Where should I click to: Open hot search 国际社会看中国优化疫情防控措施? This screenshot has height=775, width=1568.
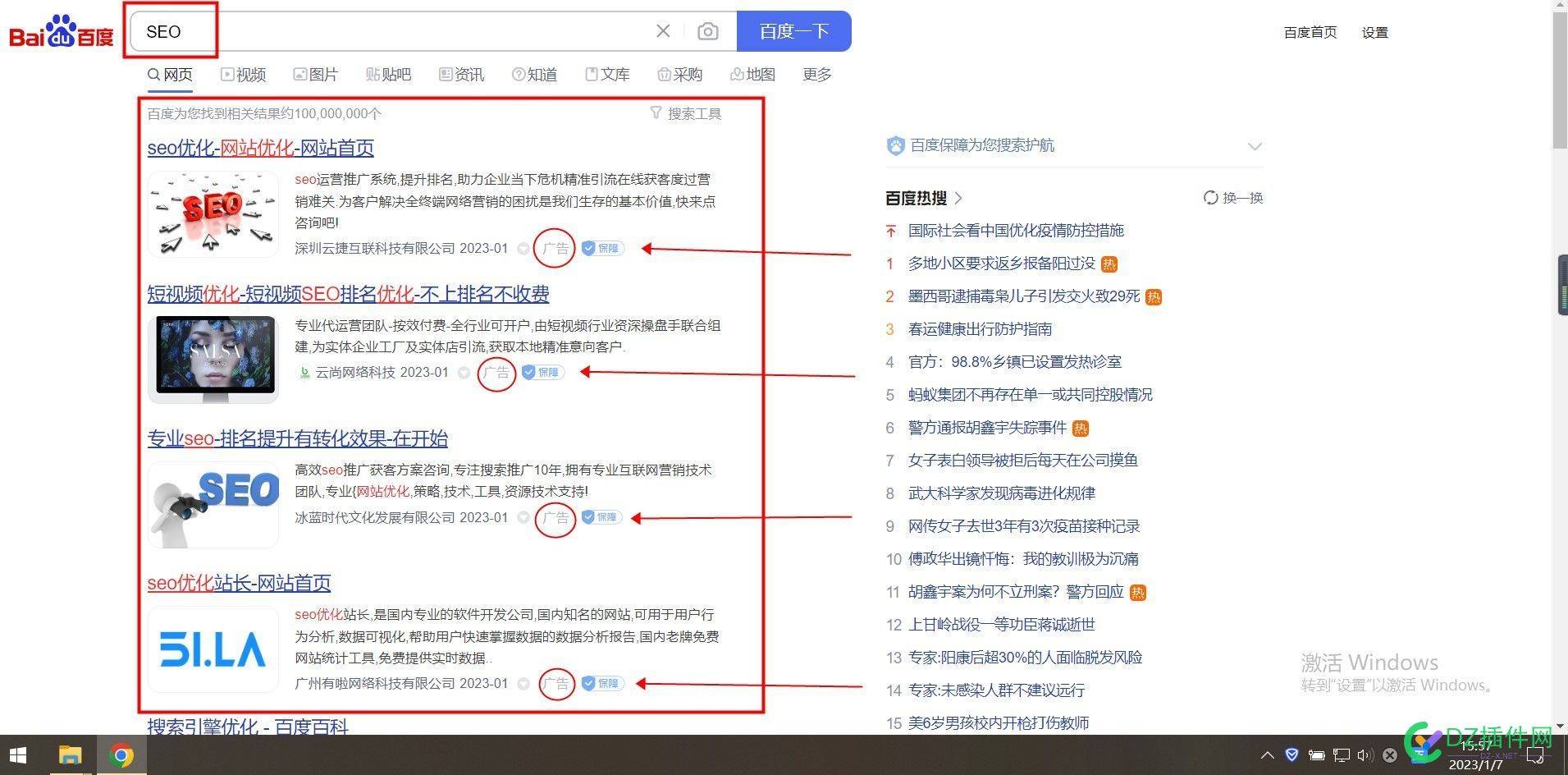[x=1016, y=231]
